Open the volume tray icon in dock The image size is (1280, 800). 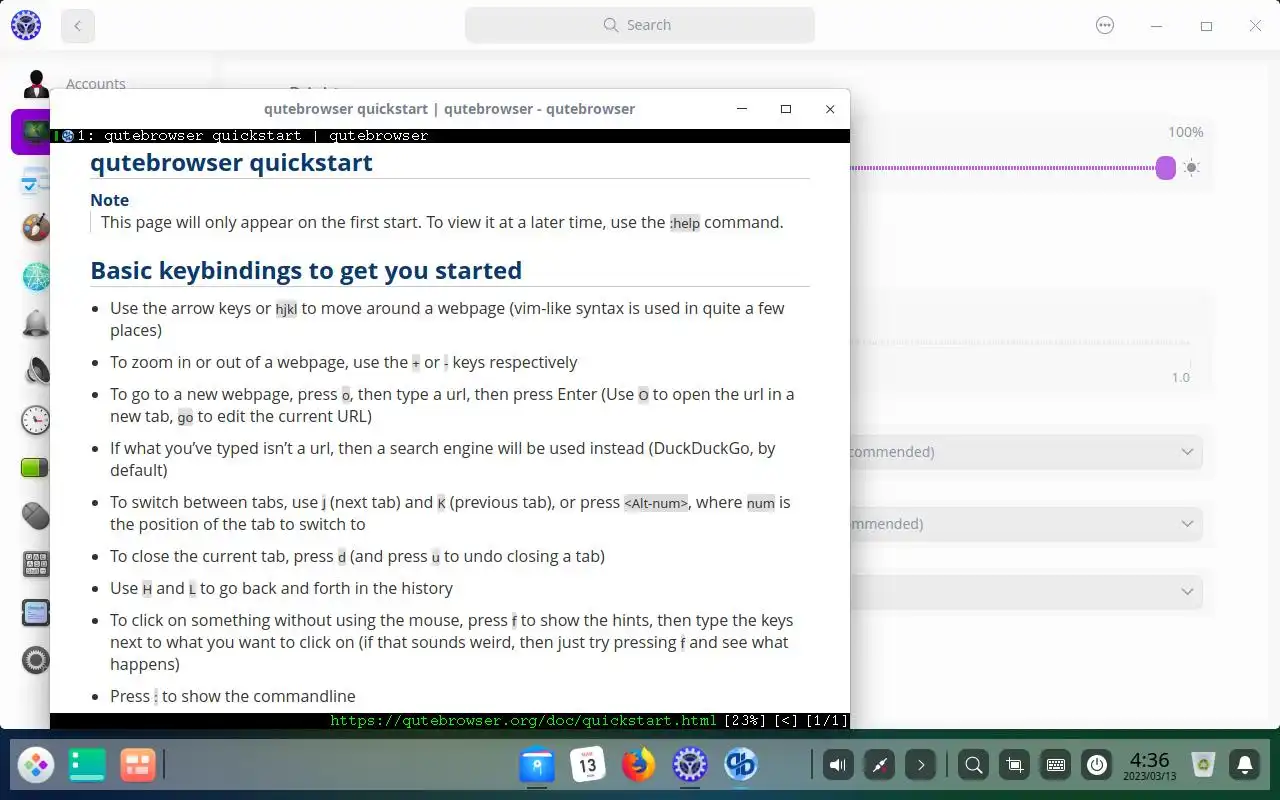click(838, 766)
